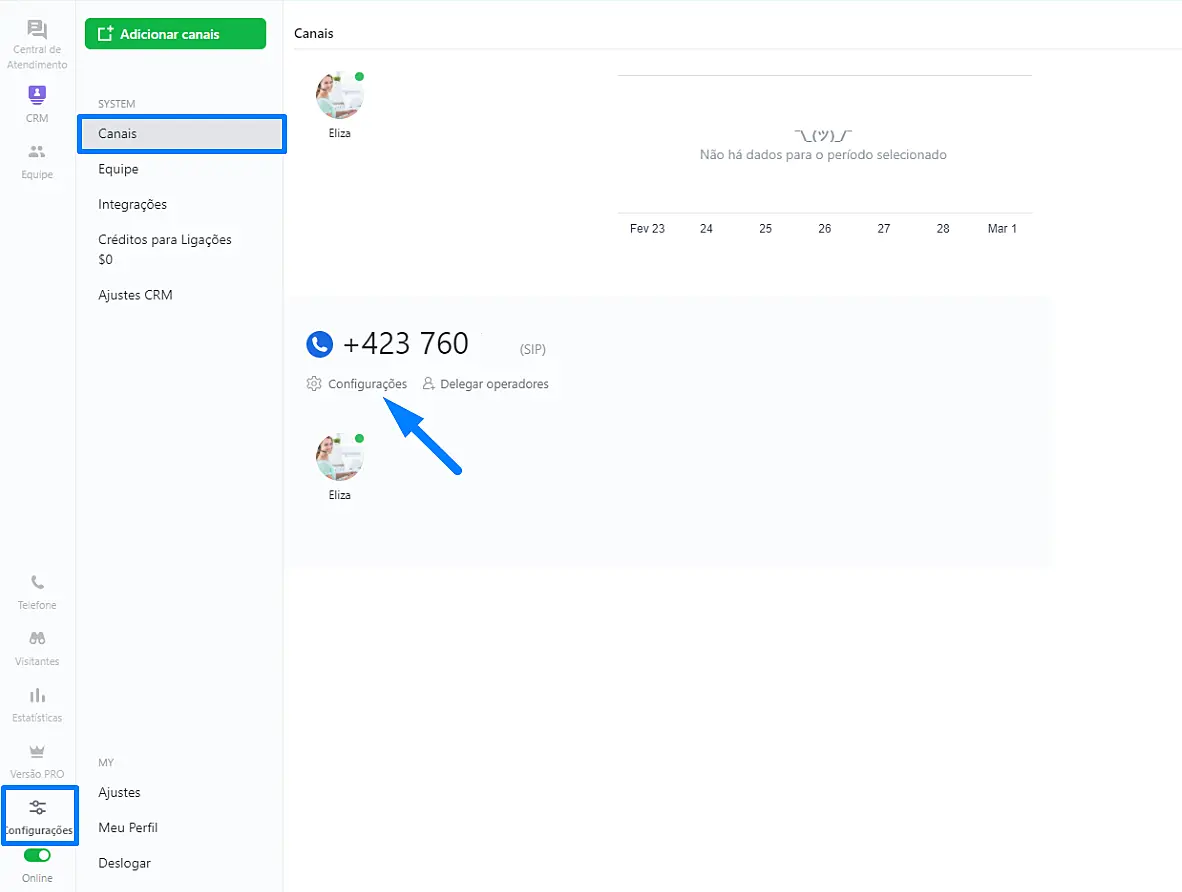
Task: Open the Telefone phone icon
Action: click(37, 583)
